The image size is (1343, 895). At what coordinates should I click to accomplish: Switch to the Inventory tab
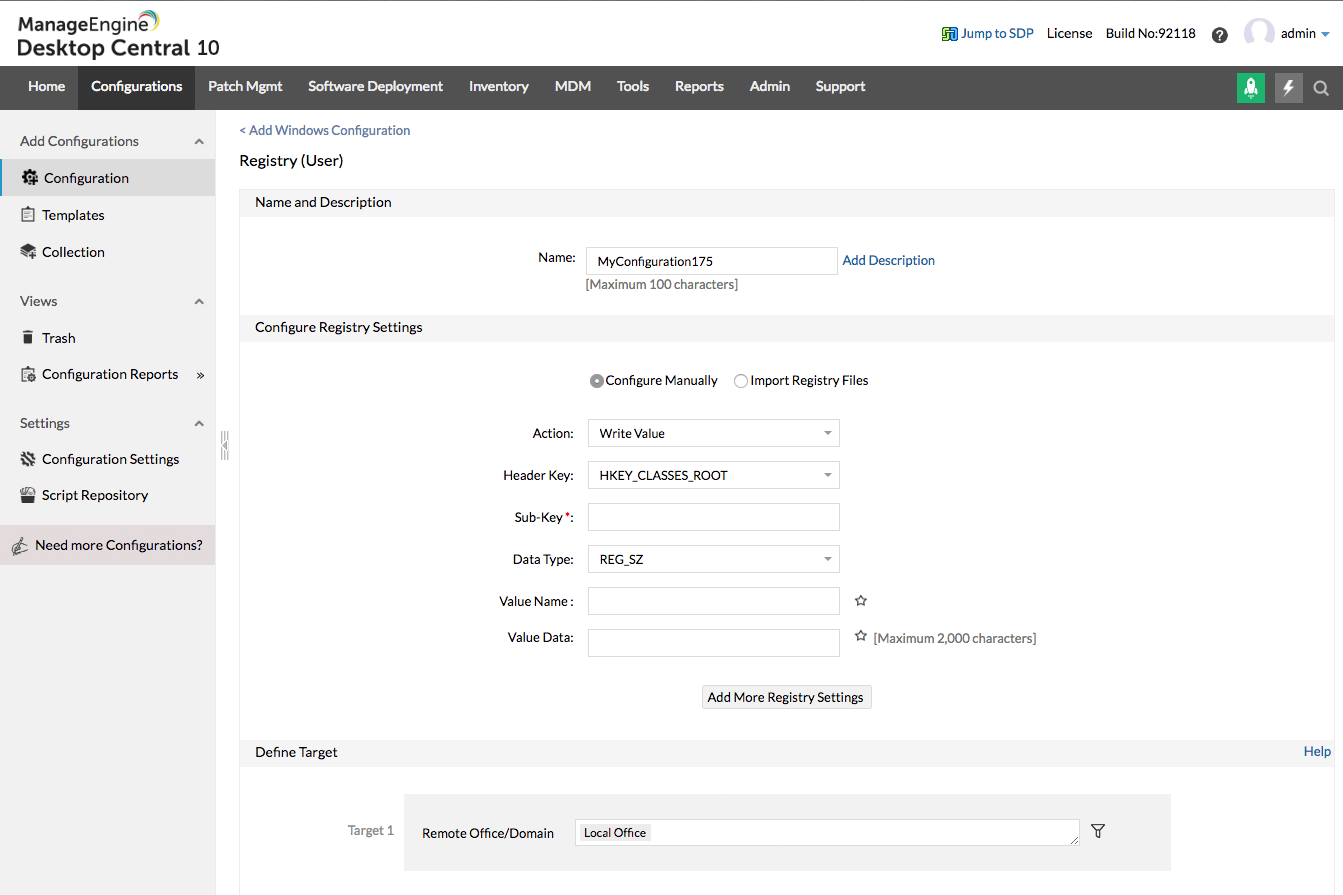[x=498, y=87]
